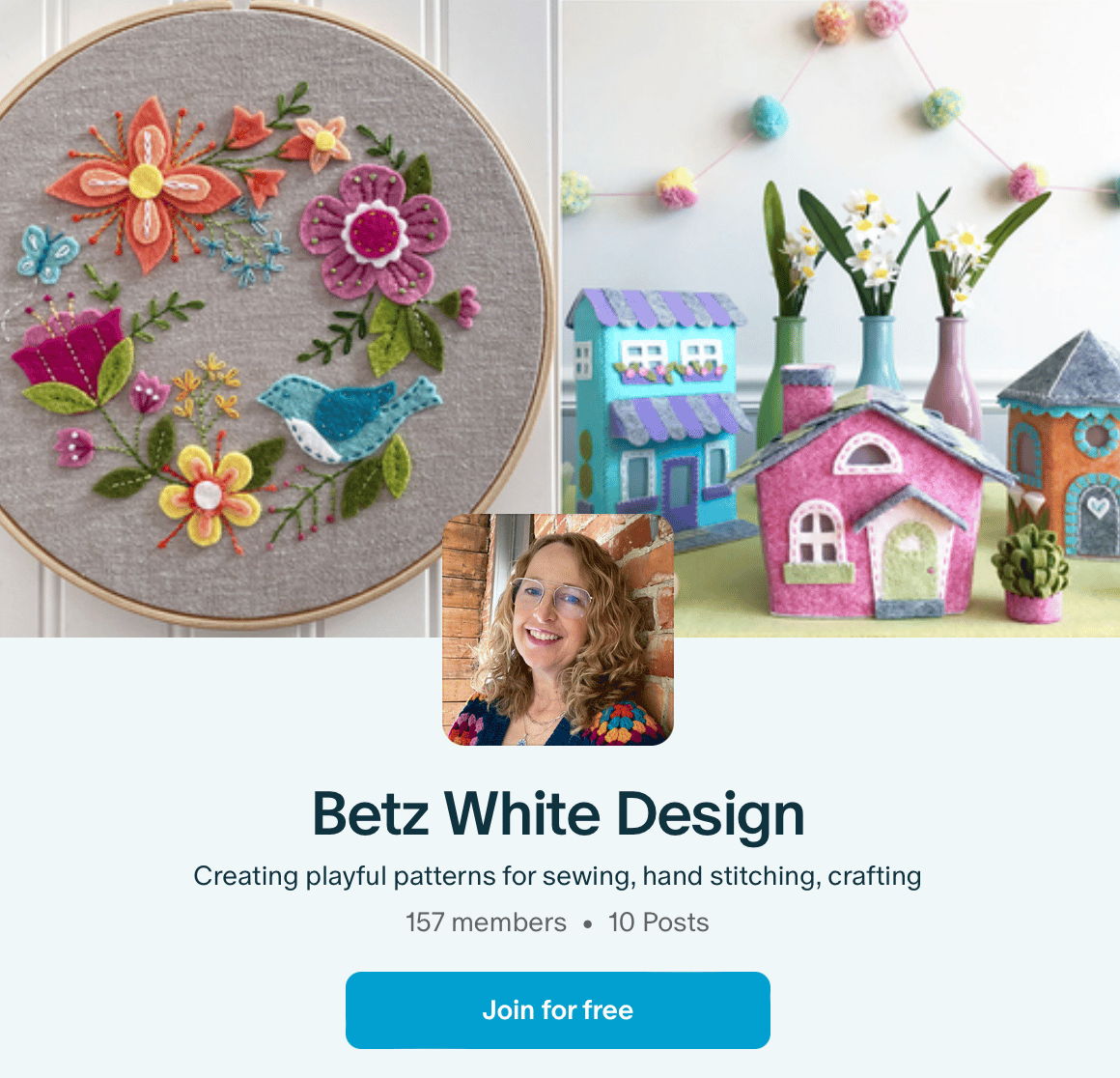View the 157 members list

(486, 922)
